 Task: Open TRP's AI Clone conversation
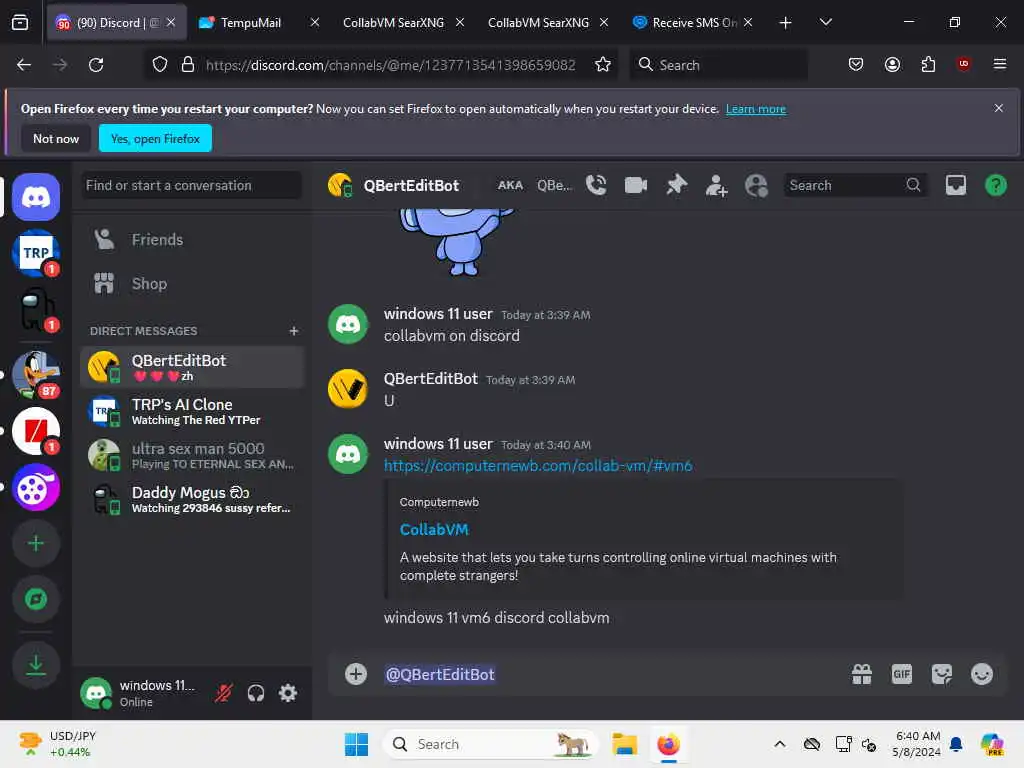pos(192,411)
